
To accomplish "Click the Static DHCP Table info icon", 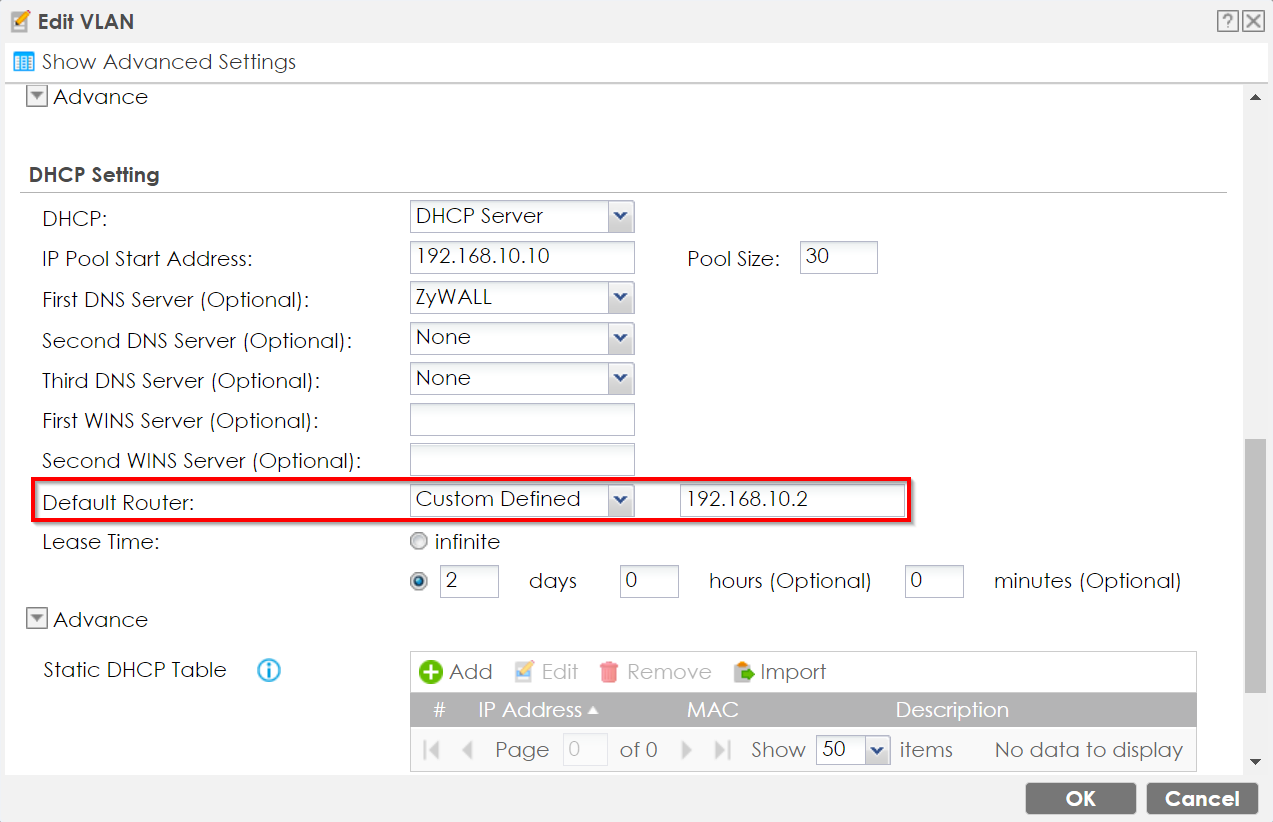I will pyautogui.click(x=268, y=670).
